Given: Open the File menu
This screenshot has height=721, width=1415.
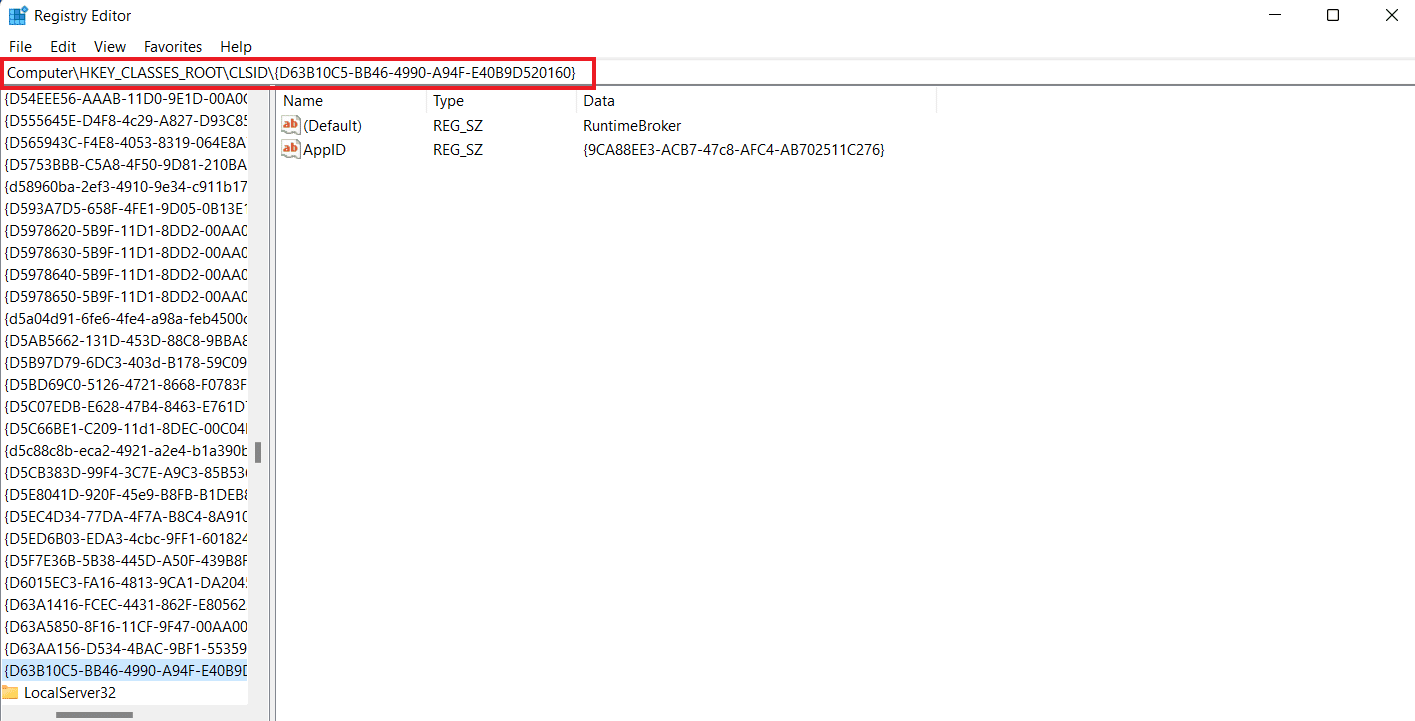Looking at the screenshot, I should (20, 47).
